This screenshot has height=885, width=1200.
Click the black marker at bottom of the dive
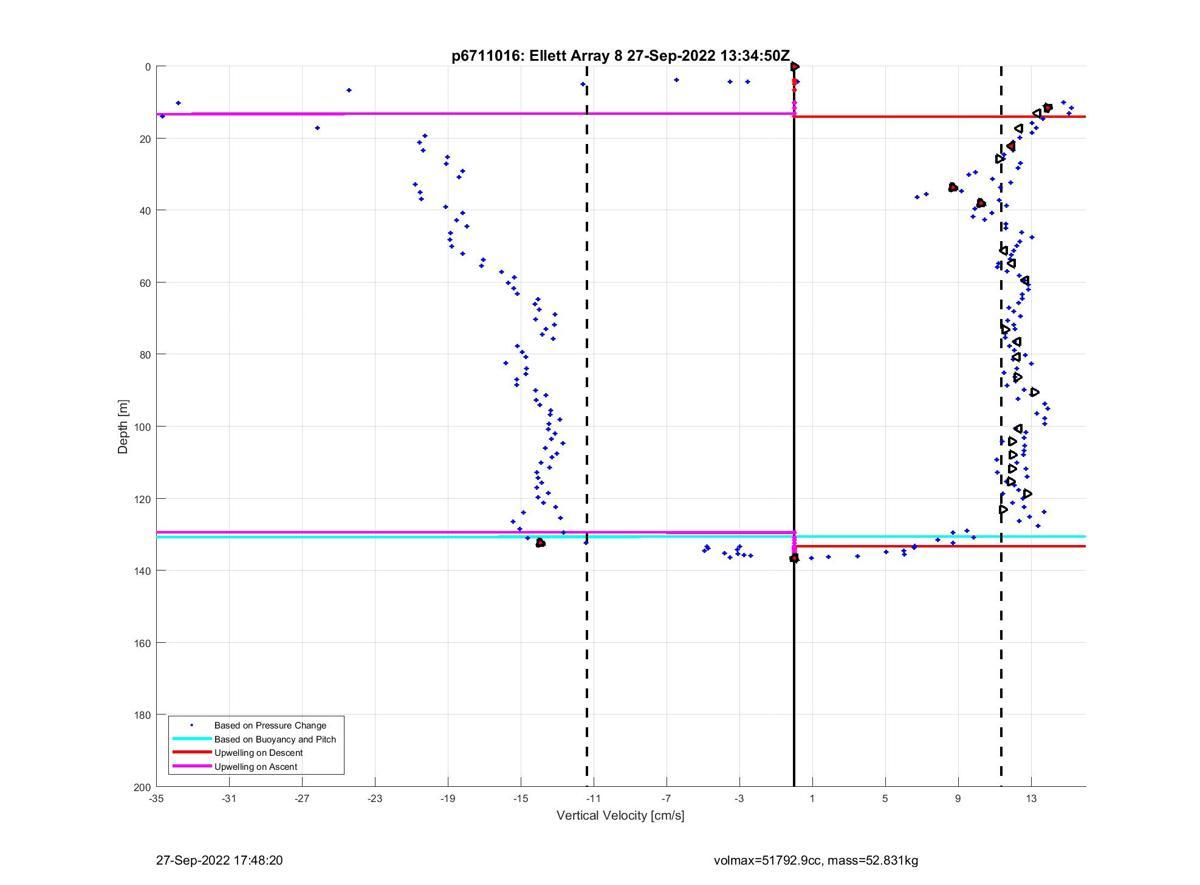(x=794, y=558)
